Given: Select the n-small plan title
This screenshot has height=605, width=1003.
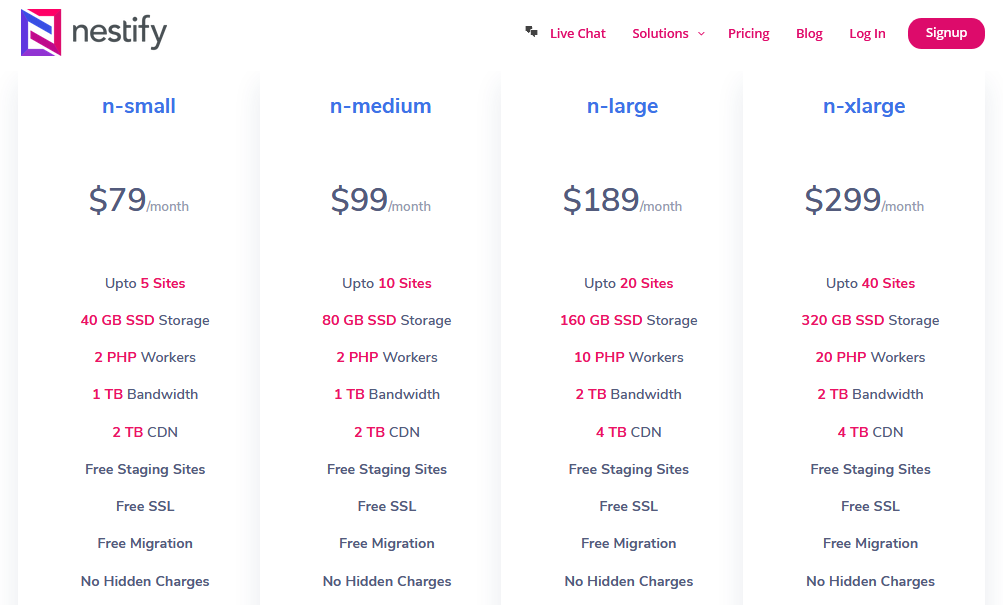Looking at the screenshot, I should (138, 106).
